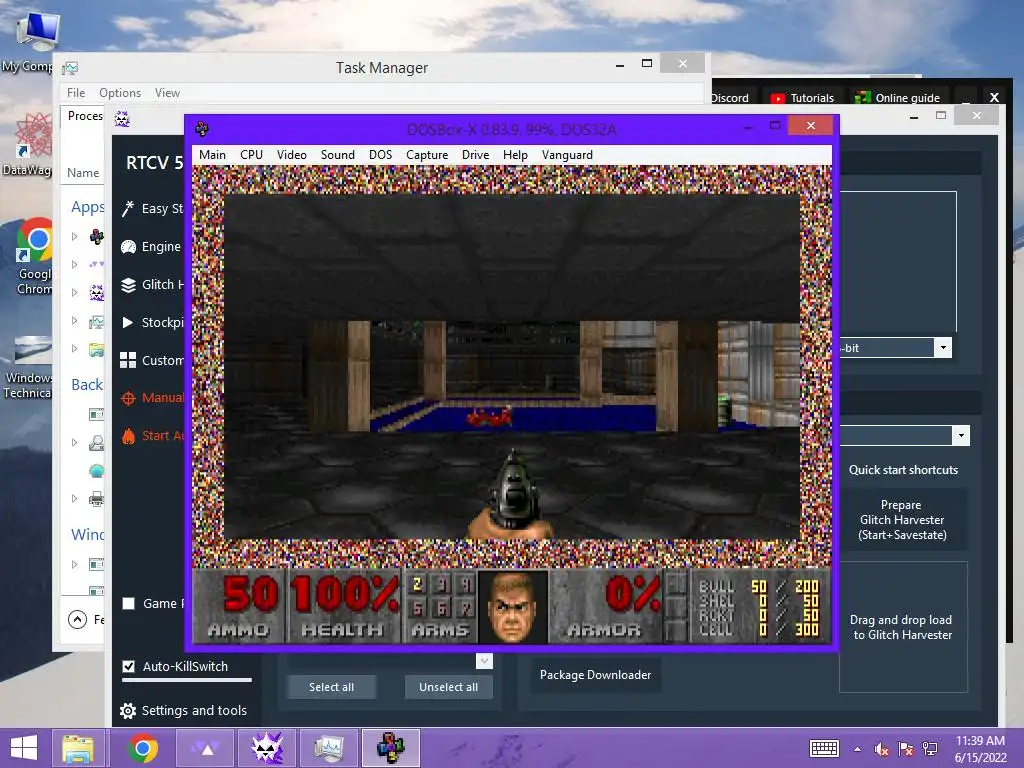The width and height of the screenshot is (1024, 768).
Task: Click the Task Manager title bar icon
Action: click(x=71, y=68)
